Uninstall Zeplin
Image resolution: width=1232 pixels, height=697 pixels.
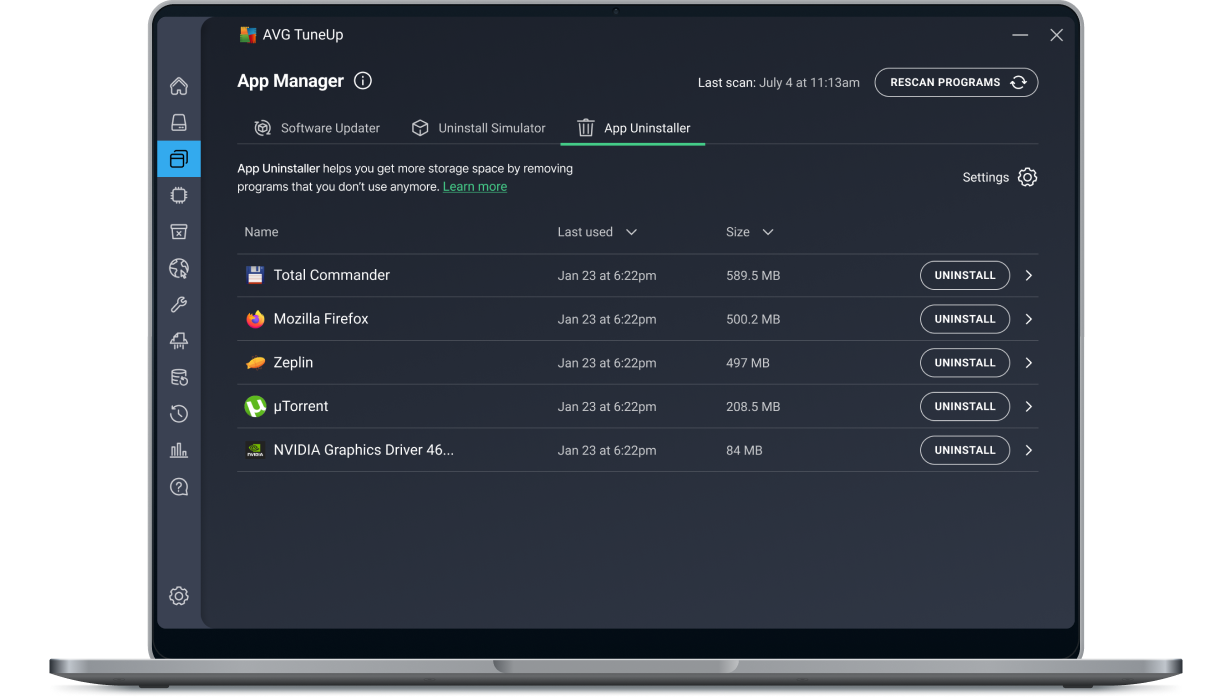(965, 363)
